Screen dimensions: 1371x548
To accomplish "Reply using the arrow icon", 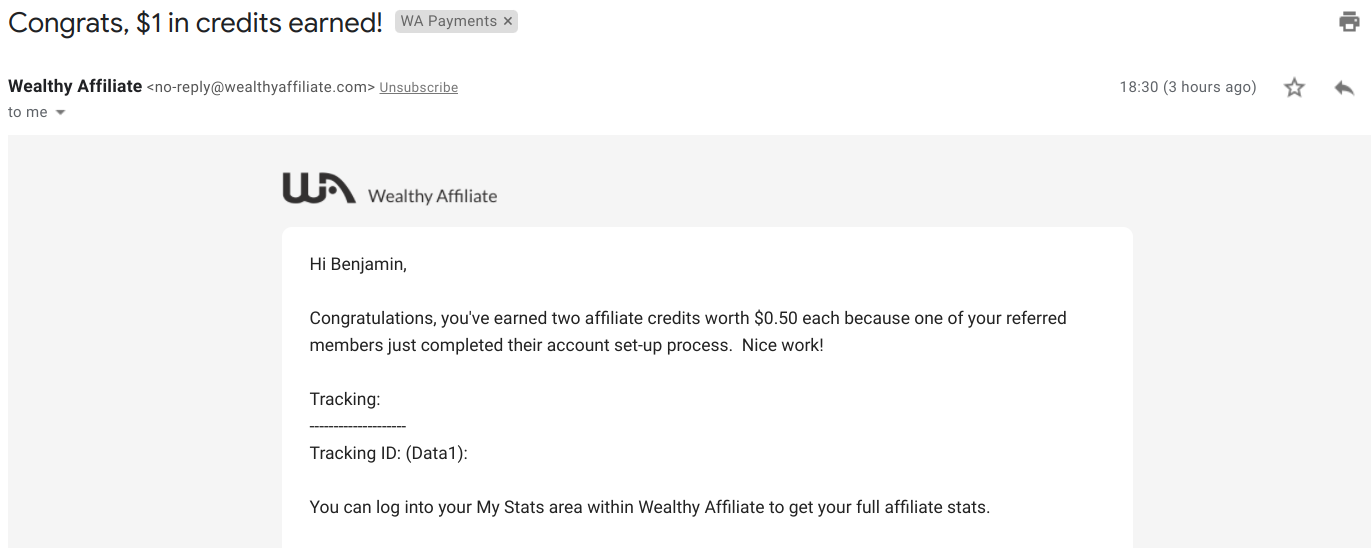I will tap(1344, 88).
